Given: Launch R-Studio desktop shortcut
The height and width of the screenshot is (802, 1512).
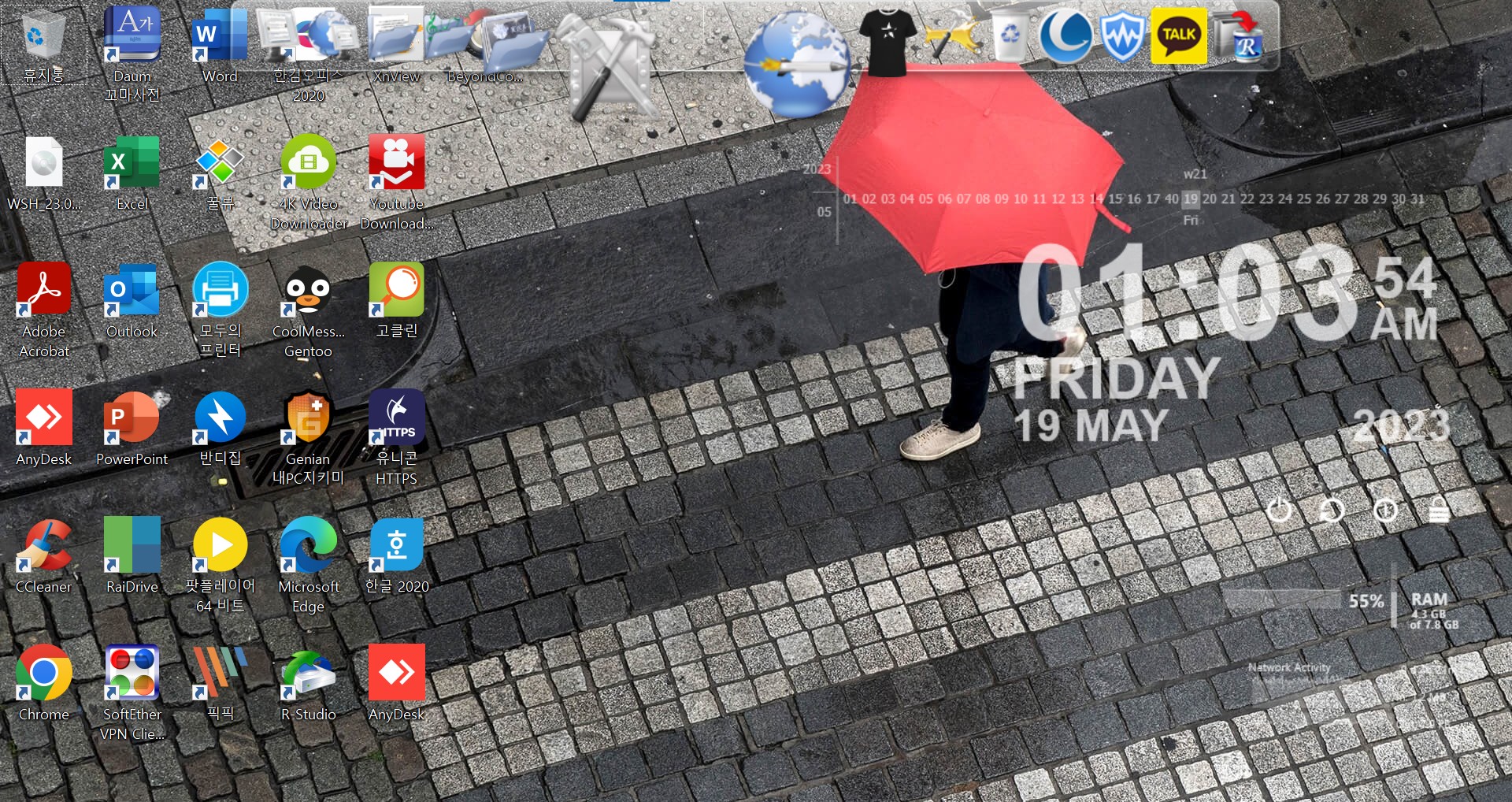Looking at the screenshot, I should (x=309, y=684).
